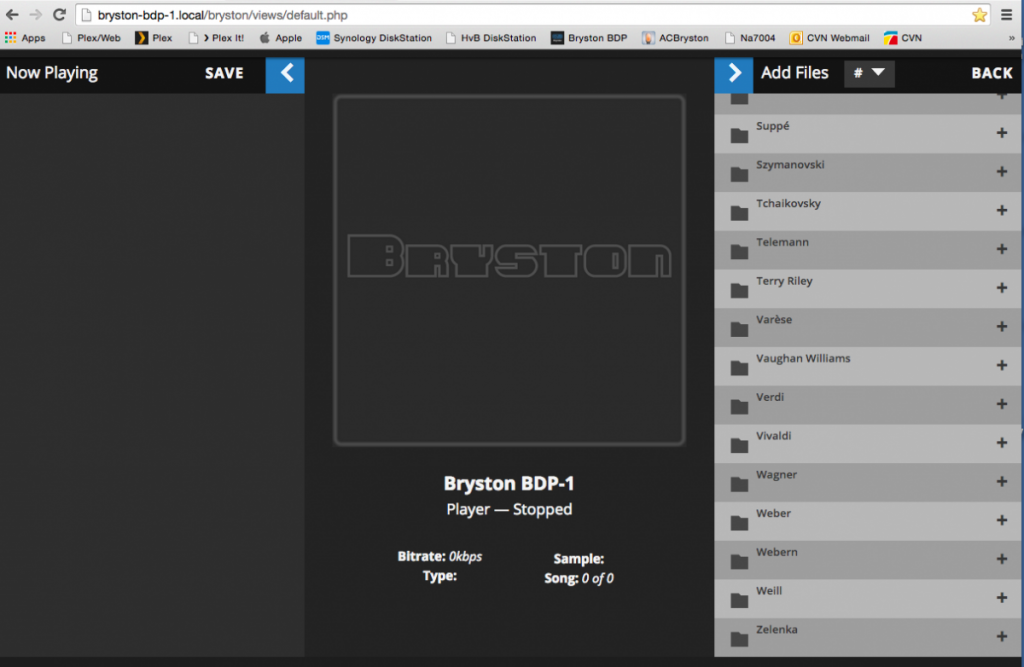
Task: Add the Vivaldi folder with its plus
Action: (1002, 443)
